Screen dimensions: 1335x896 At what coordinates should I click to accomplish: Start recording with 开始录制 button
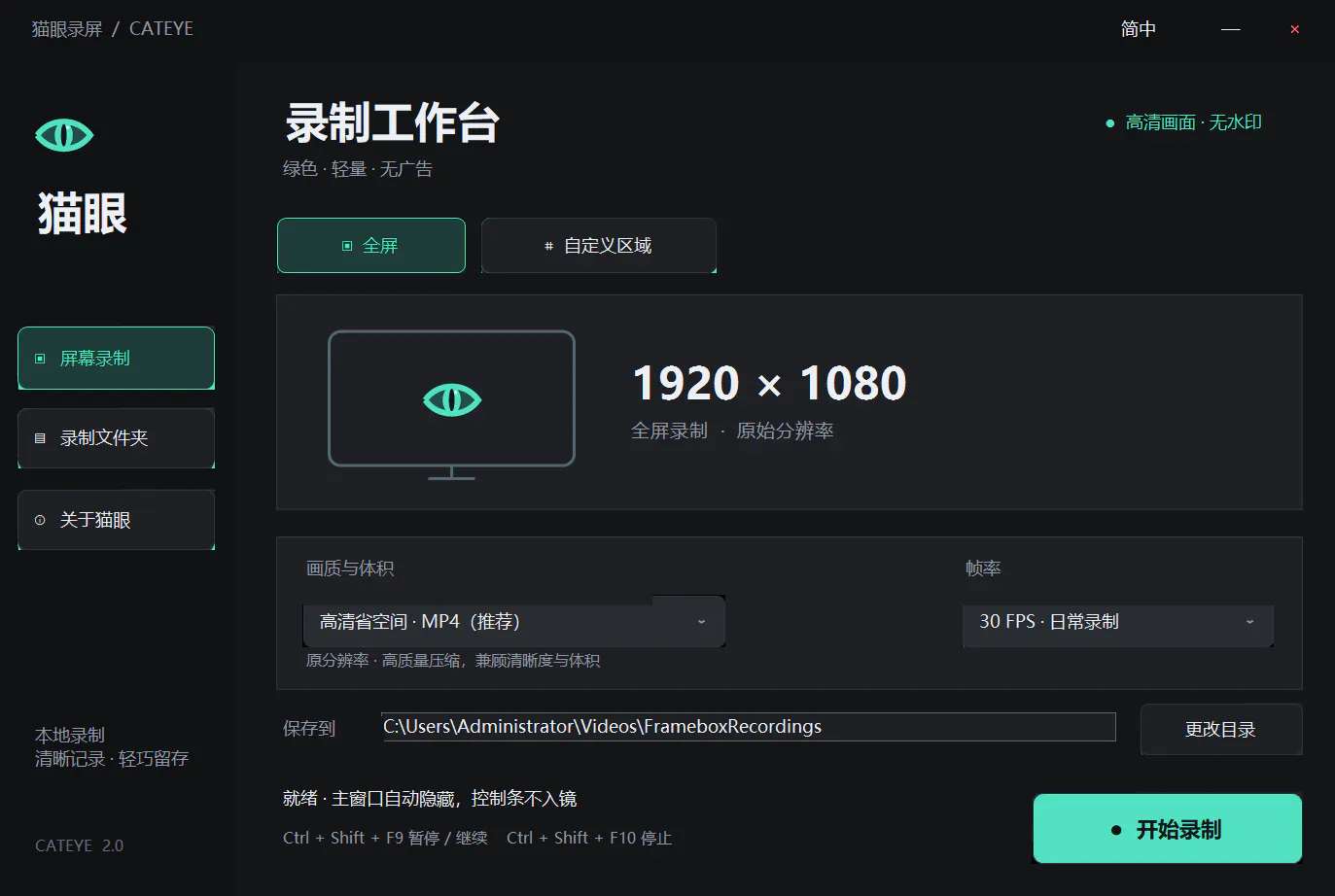click(x=1168, y=829)
